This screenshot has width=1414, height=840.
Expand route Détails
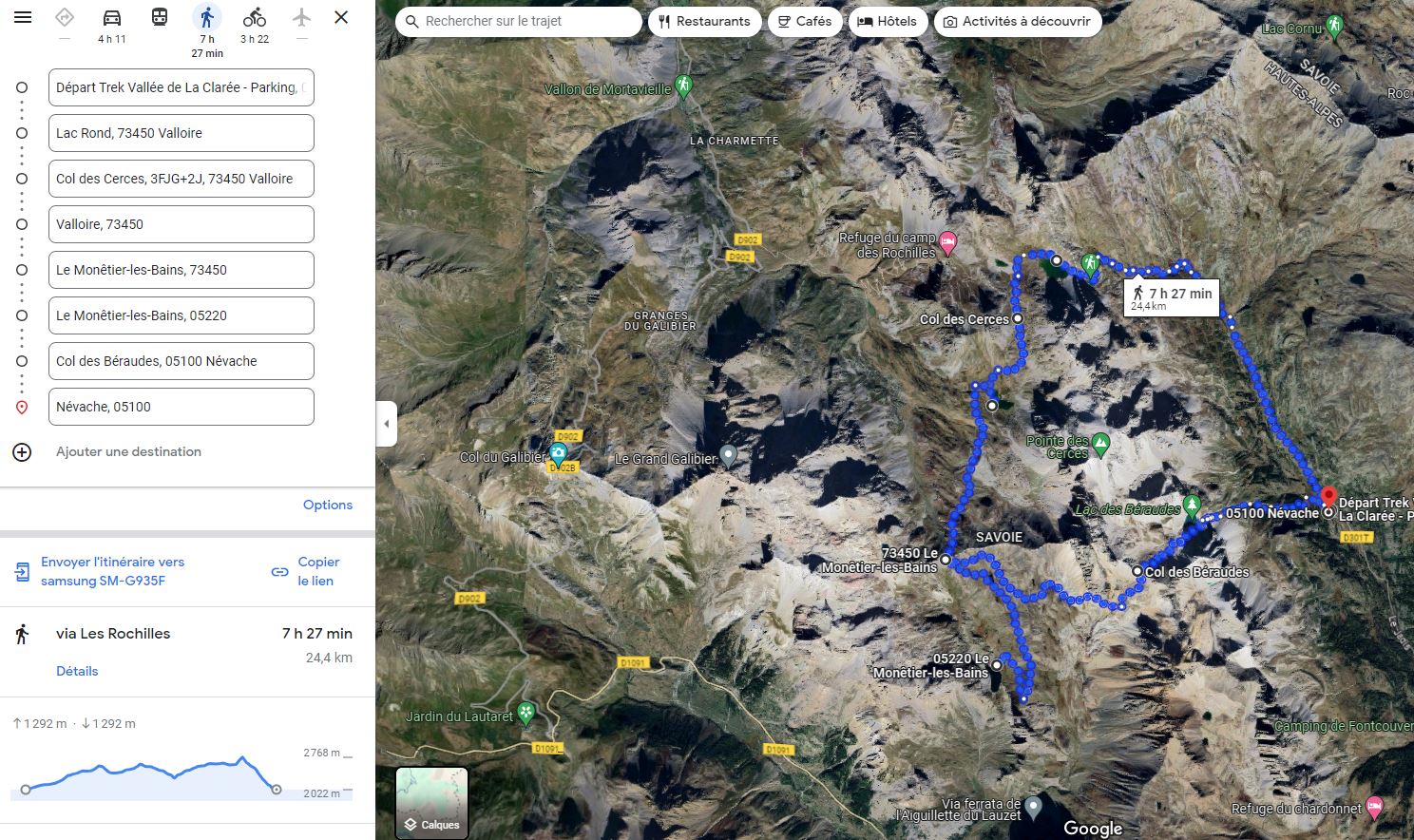point(77,671)
